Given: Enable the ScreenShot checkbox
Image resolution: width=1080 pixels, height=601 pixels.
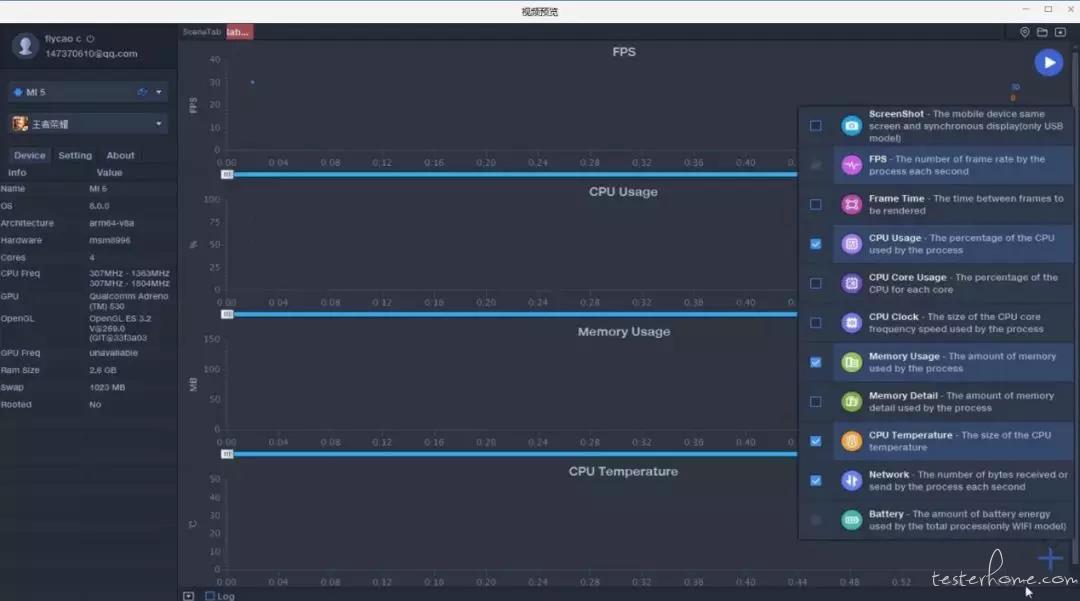Looking at the screenshot, I should 816,126.
